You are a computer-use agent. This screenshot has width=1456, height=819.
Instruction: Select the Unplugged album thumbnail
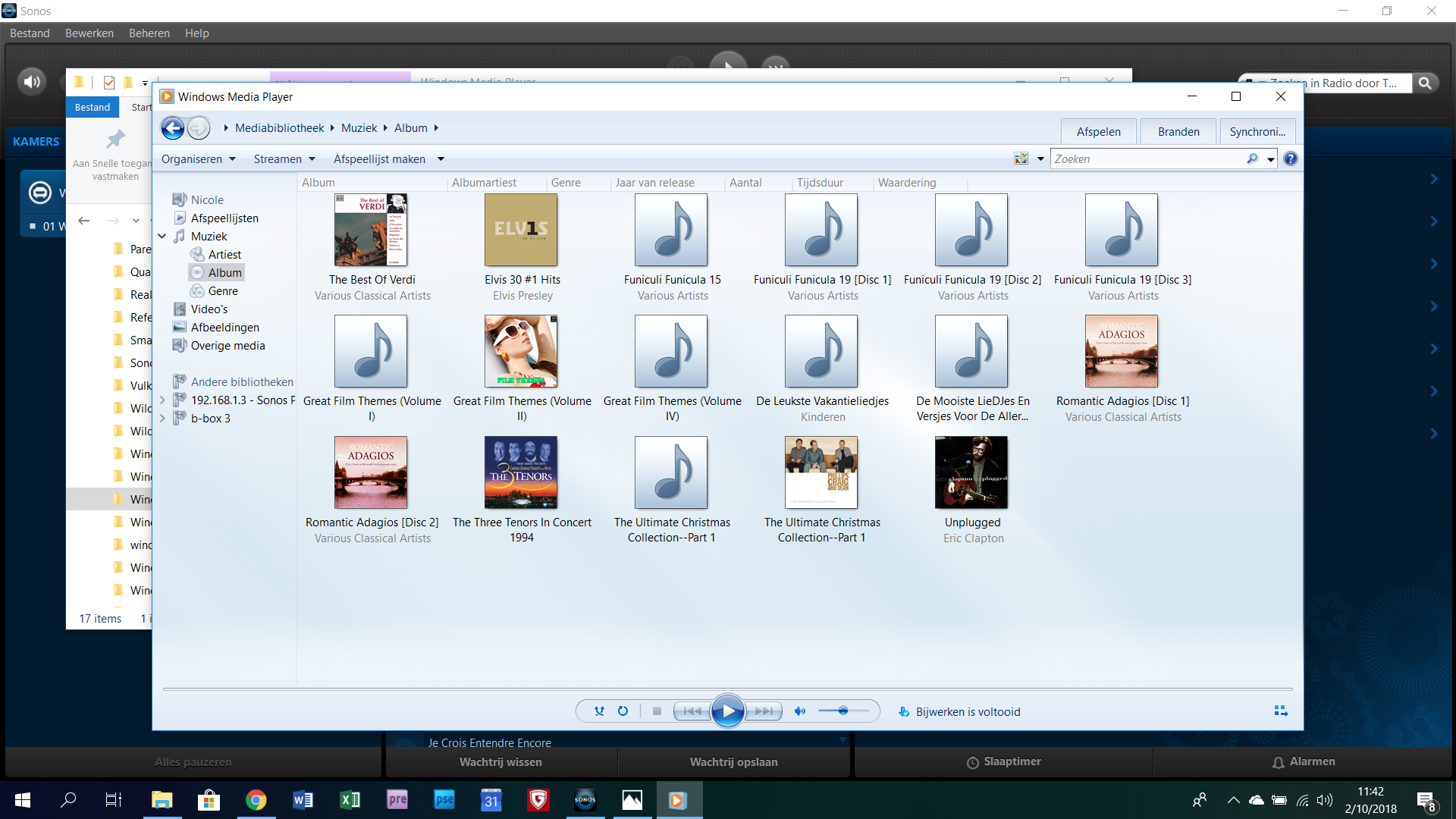tap(971, 472)
